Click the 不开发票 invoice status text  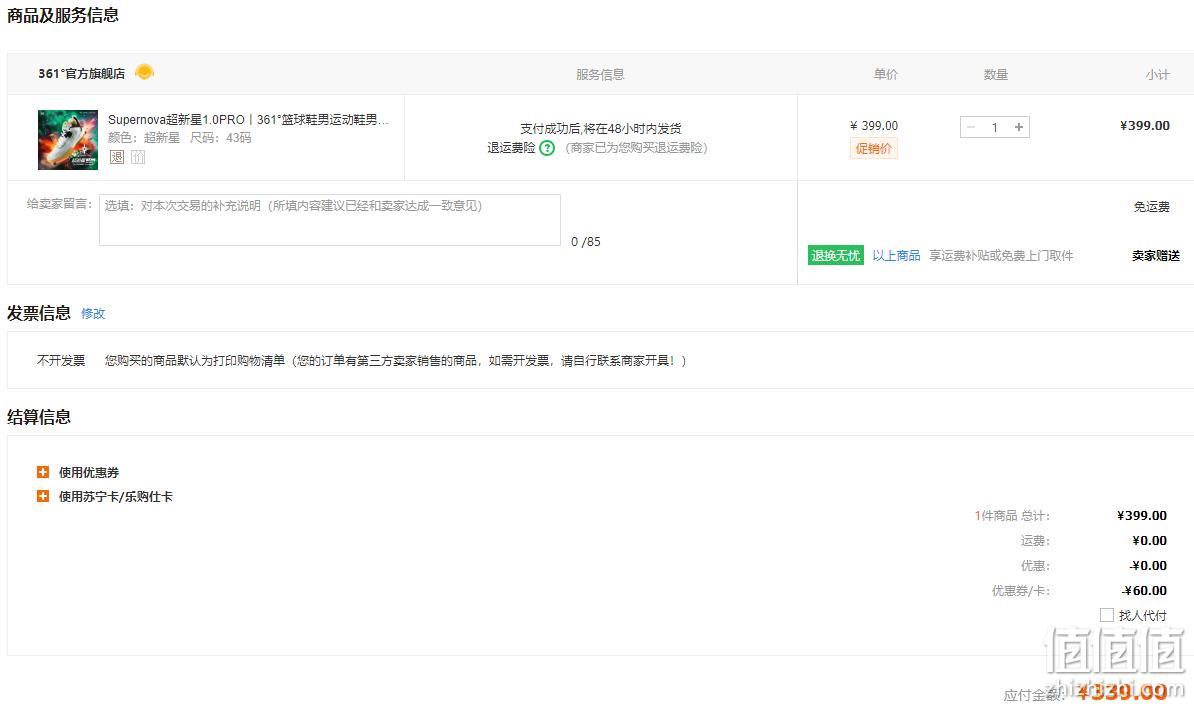pyautogui.click(x=61, y=360)
